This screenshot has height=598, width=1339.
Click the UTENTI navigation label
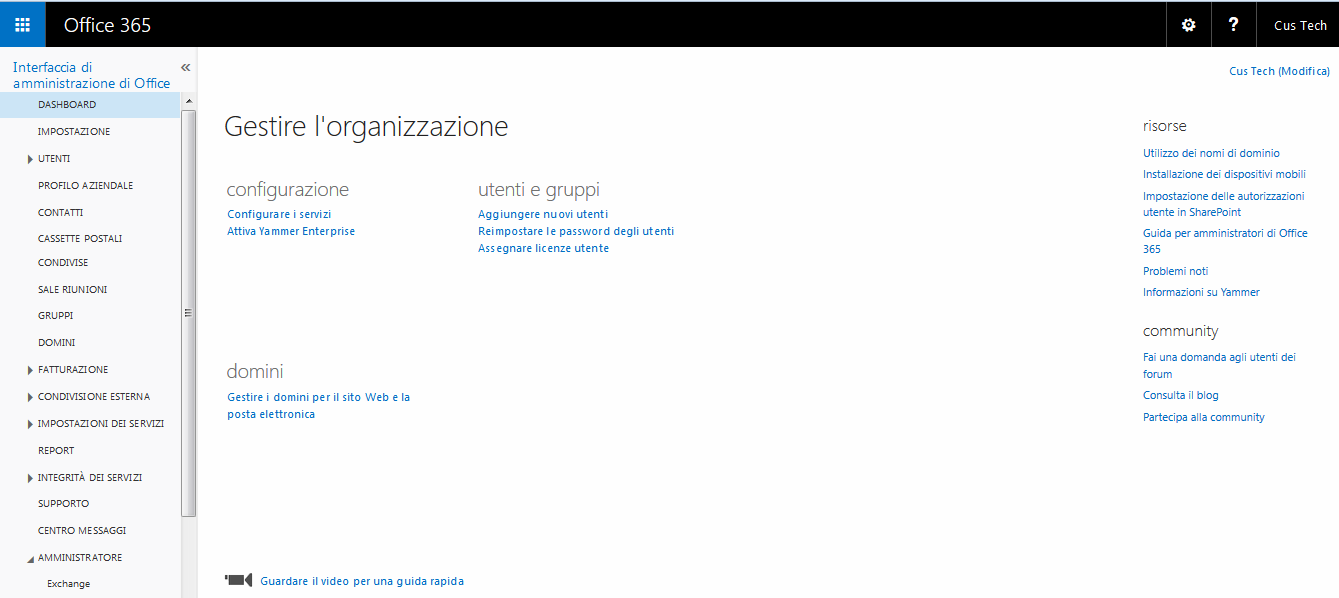point(54,159)
